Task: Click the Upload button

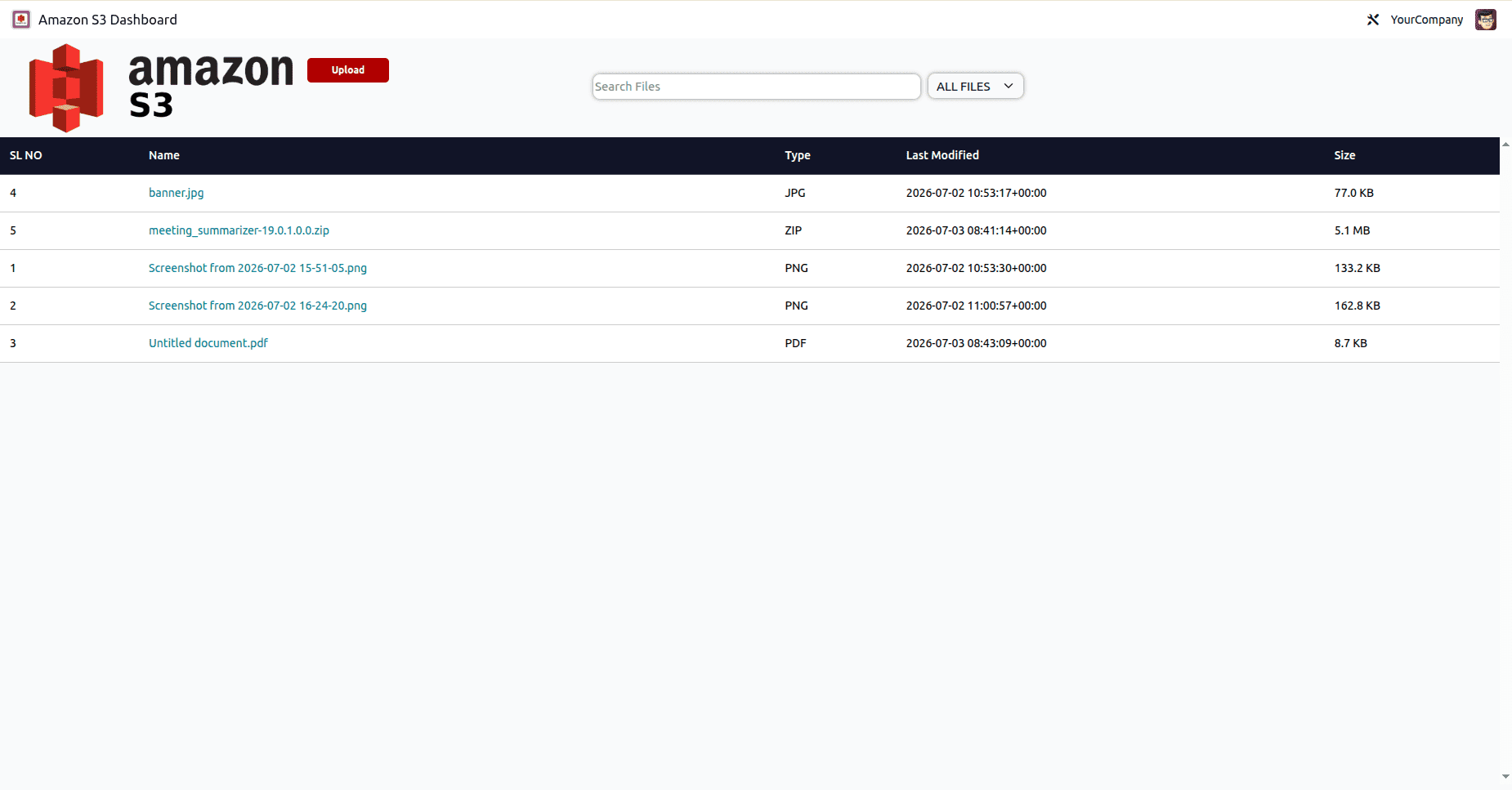Action: (348, 70)
